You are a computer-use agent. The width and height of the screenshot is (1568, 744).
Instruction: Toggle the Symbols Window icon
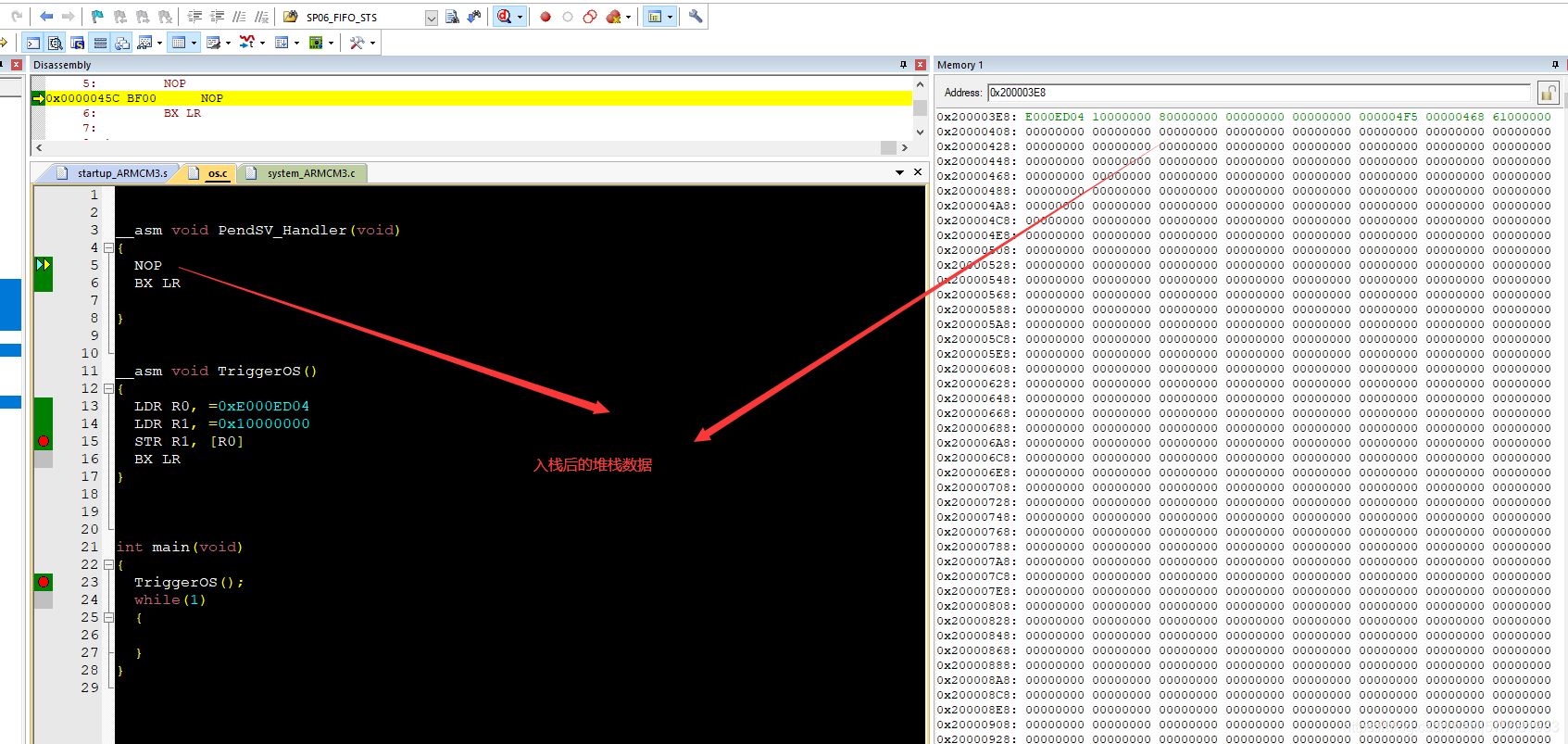coord(78,43)
